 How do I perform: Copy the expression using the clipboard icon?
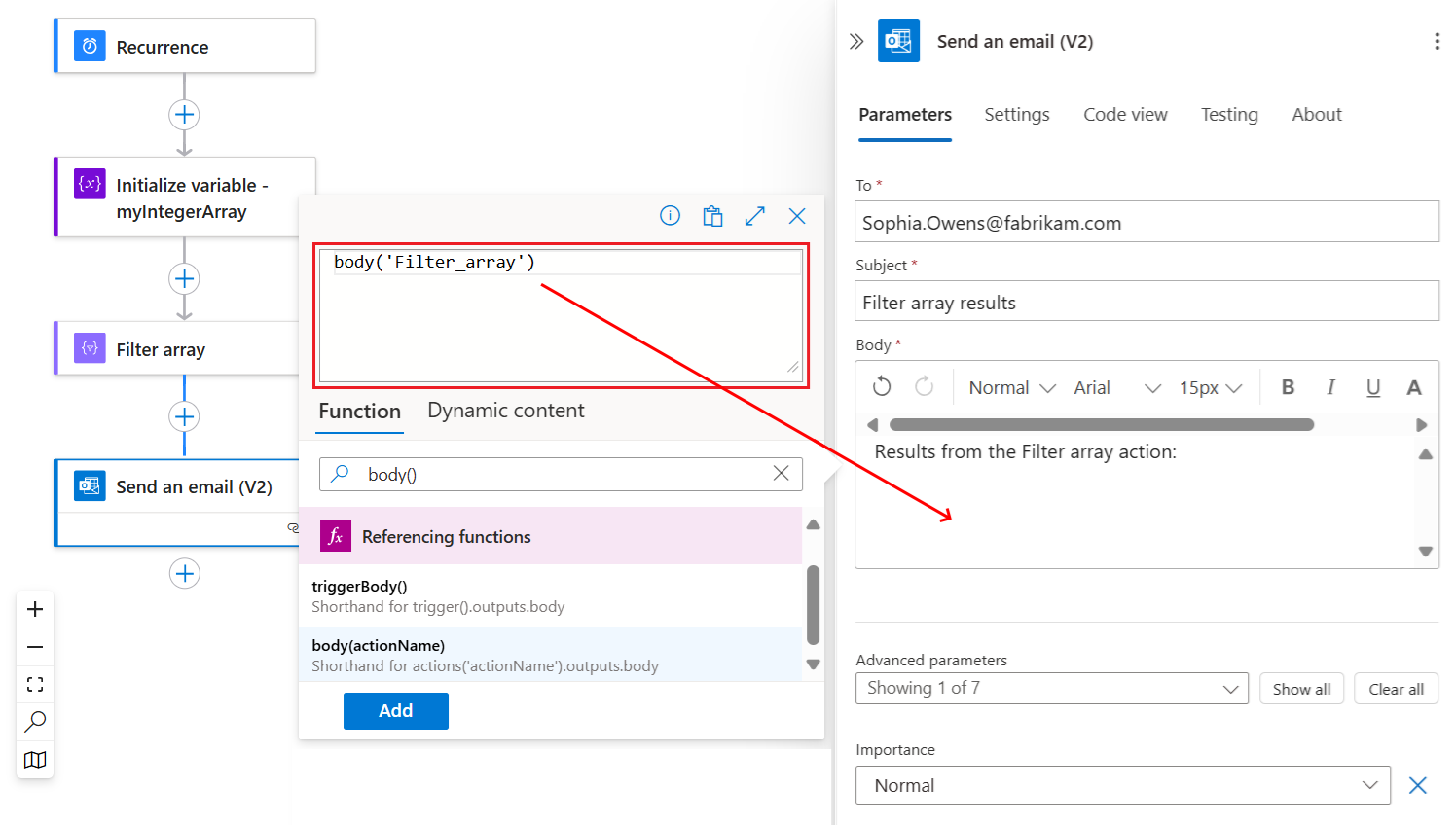[712, 216]
